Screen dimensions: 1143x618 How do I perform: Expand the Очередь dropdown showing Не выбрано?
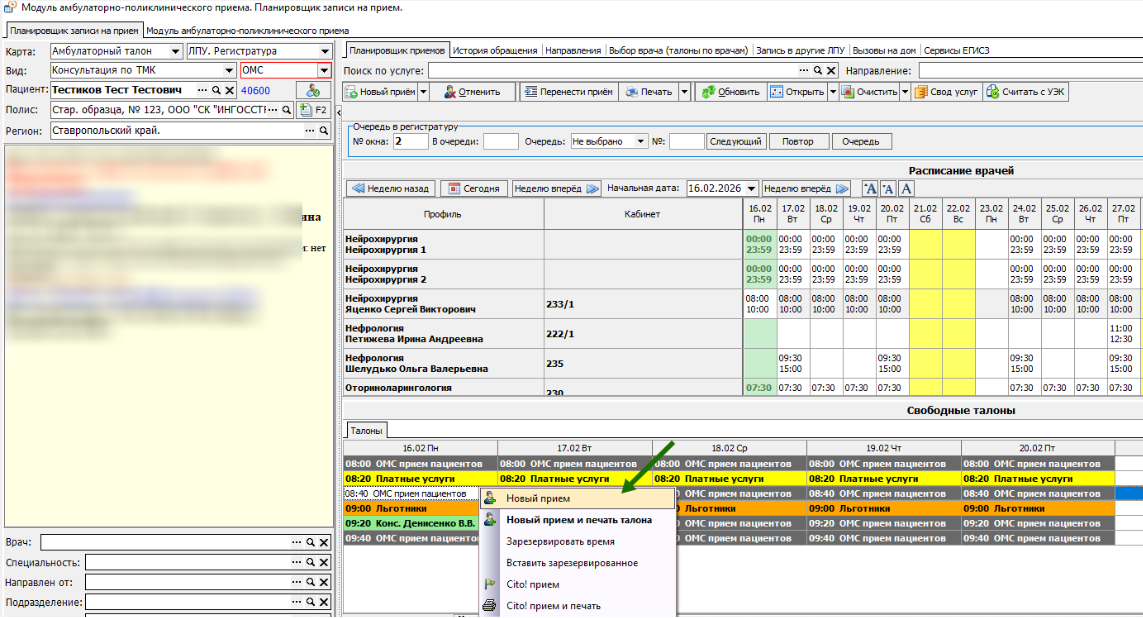click(x=641, y=142)
